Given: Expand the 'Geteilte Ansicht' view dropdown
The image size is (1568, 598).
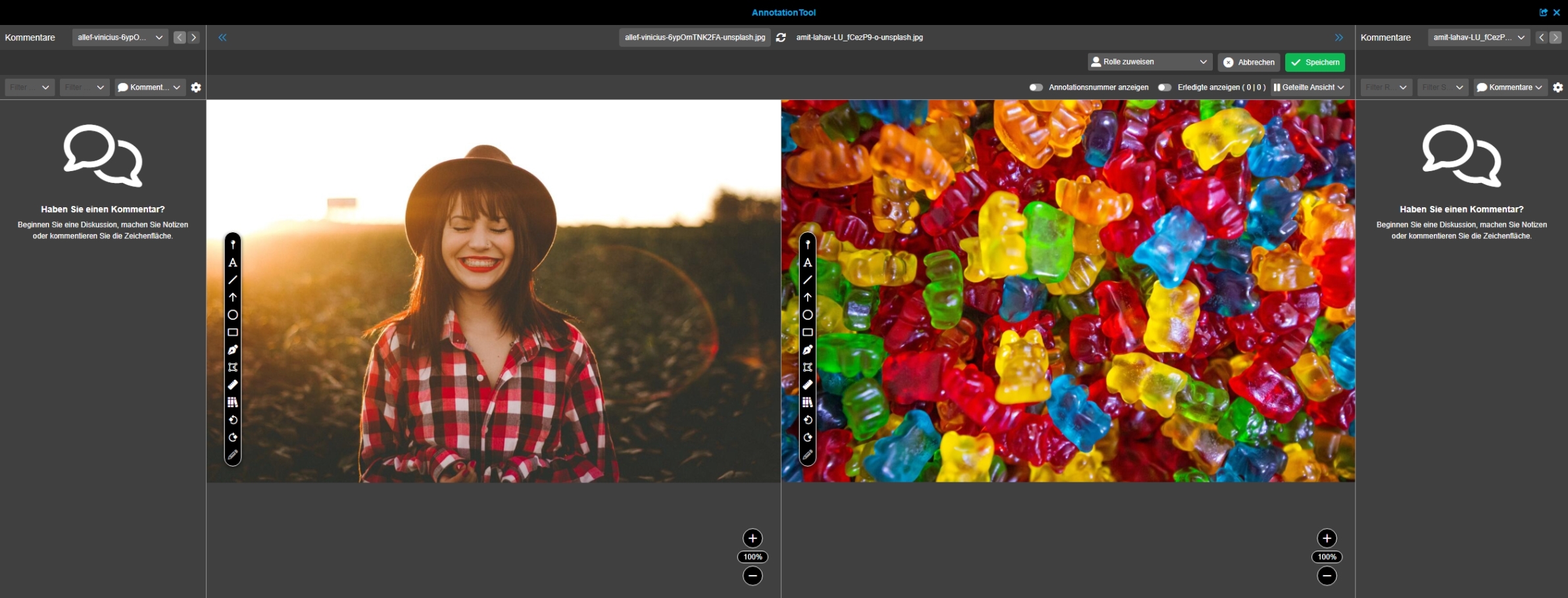Looking at the screenshot, I should pos(1309,87).
